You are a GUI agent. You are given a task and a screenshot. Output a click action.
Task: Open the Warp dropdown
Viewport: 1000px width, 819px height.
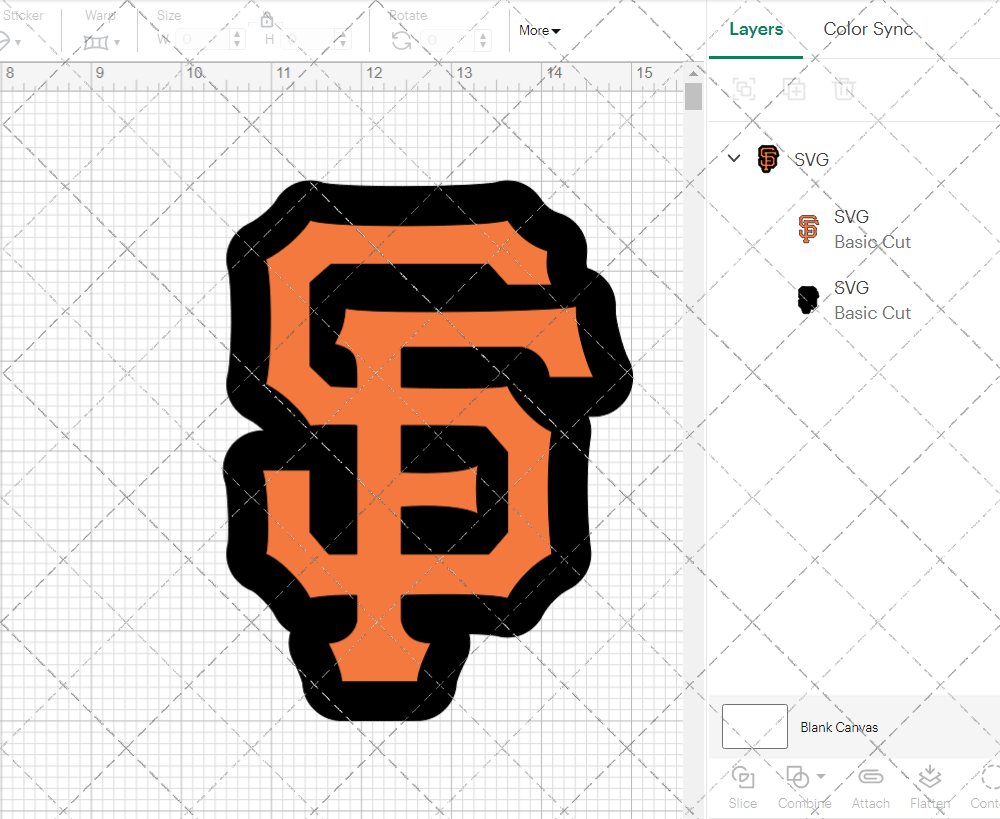coord(102,42)
